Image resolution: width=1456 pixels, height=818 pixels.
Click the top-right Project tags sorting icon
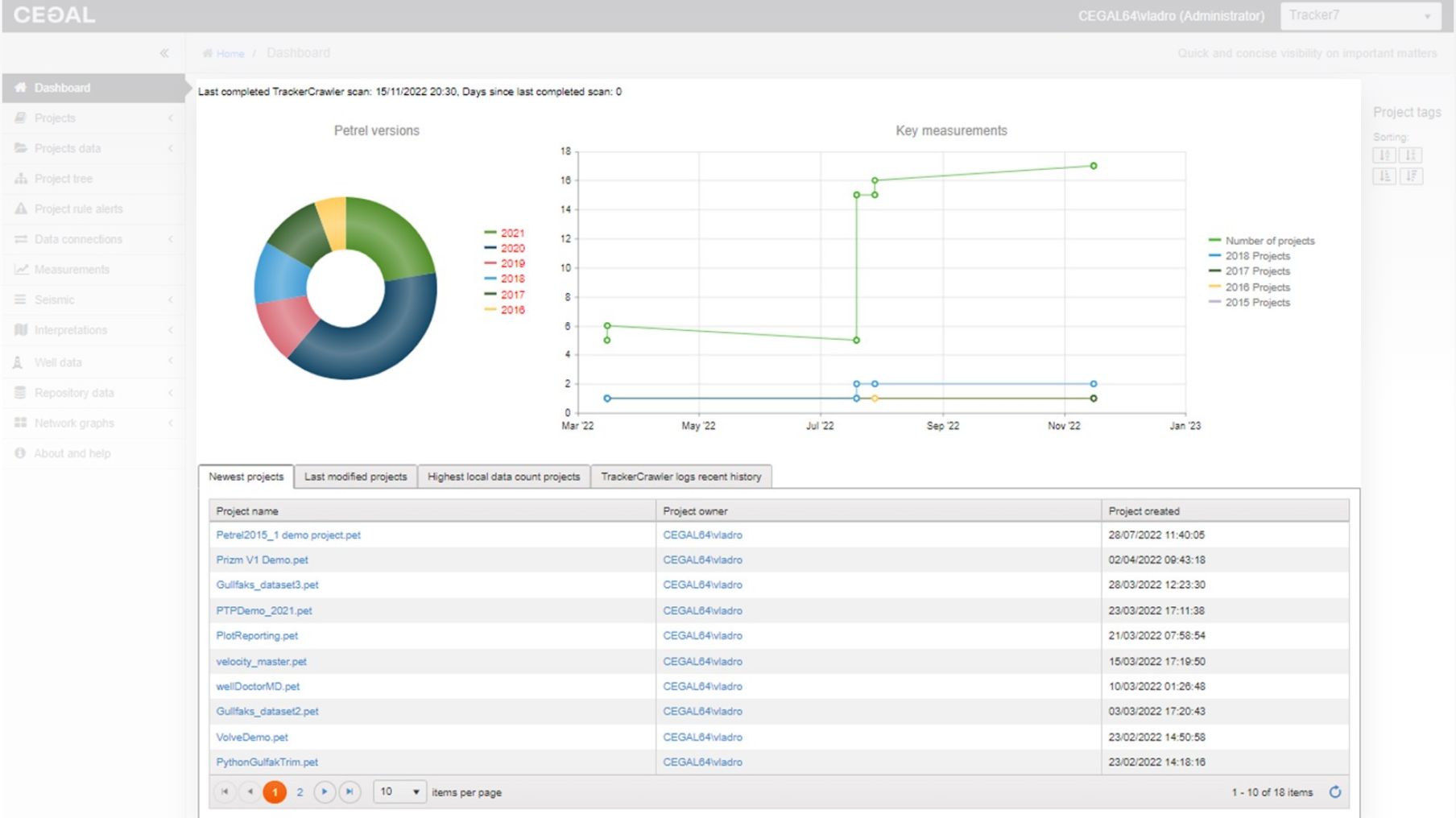(x=1411, y=155)
